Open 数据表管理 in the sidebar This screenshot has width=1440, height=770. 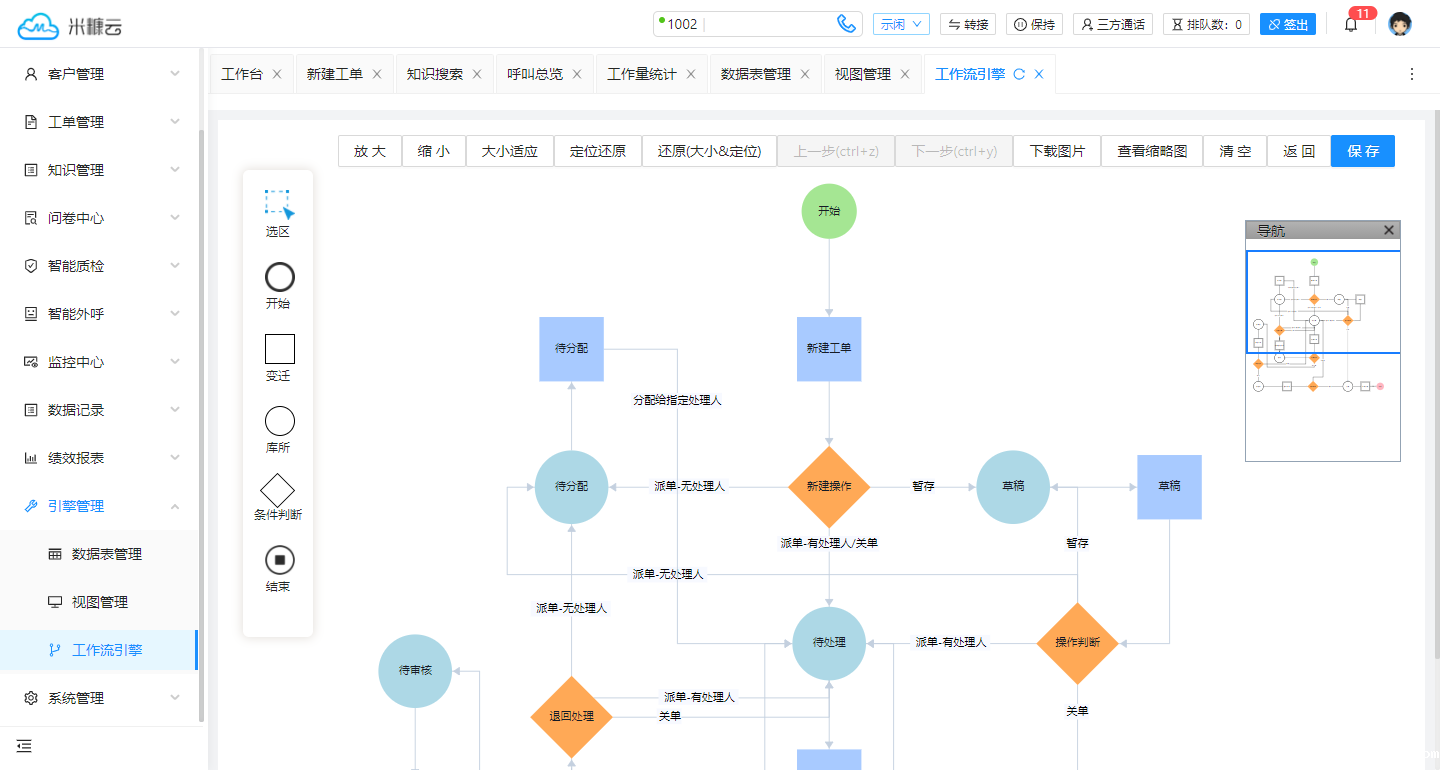click(107, 554)
